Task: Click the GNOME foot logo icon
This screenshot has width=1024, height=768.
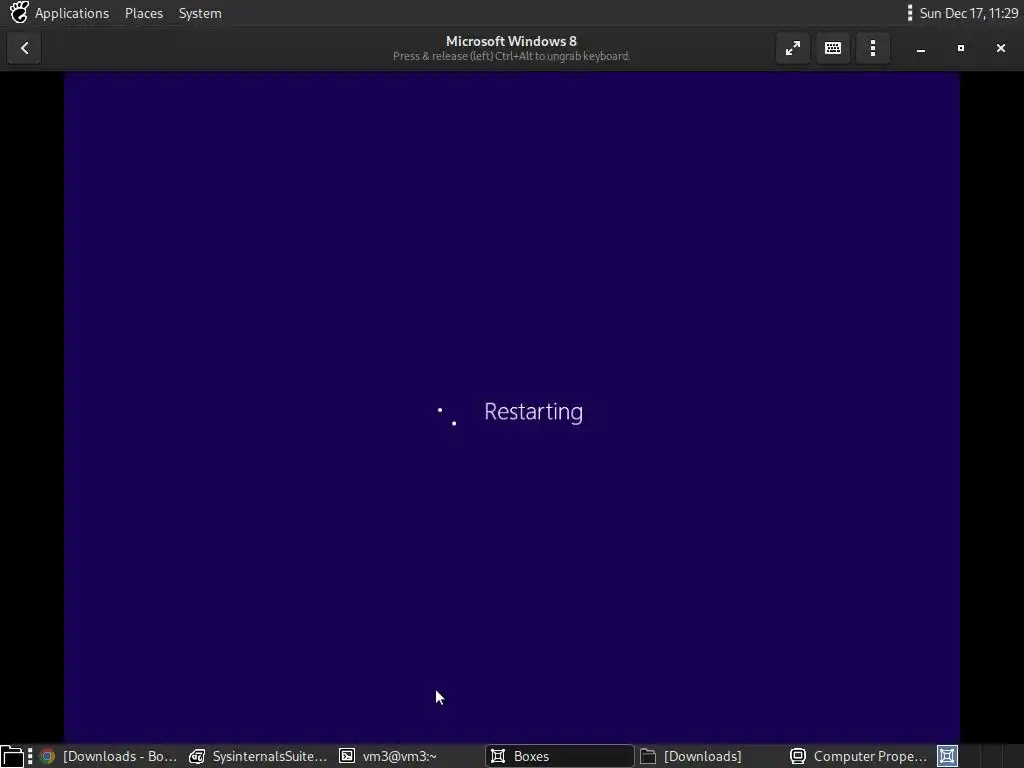Action: coord(19,12)
